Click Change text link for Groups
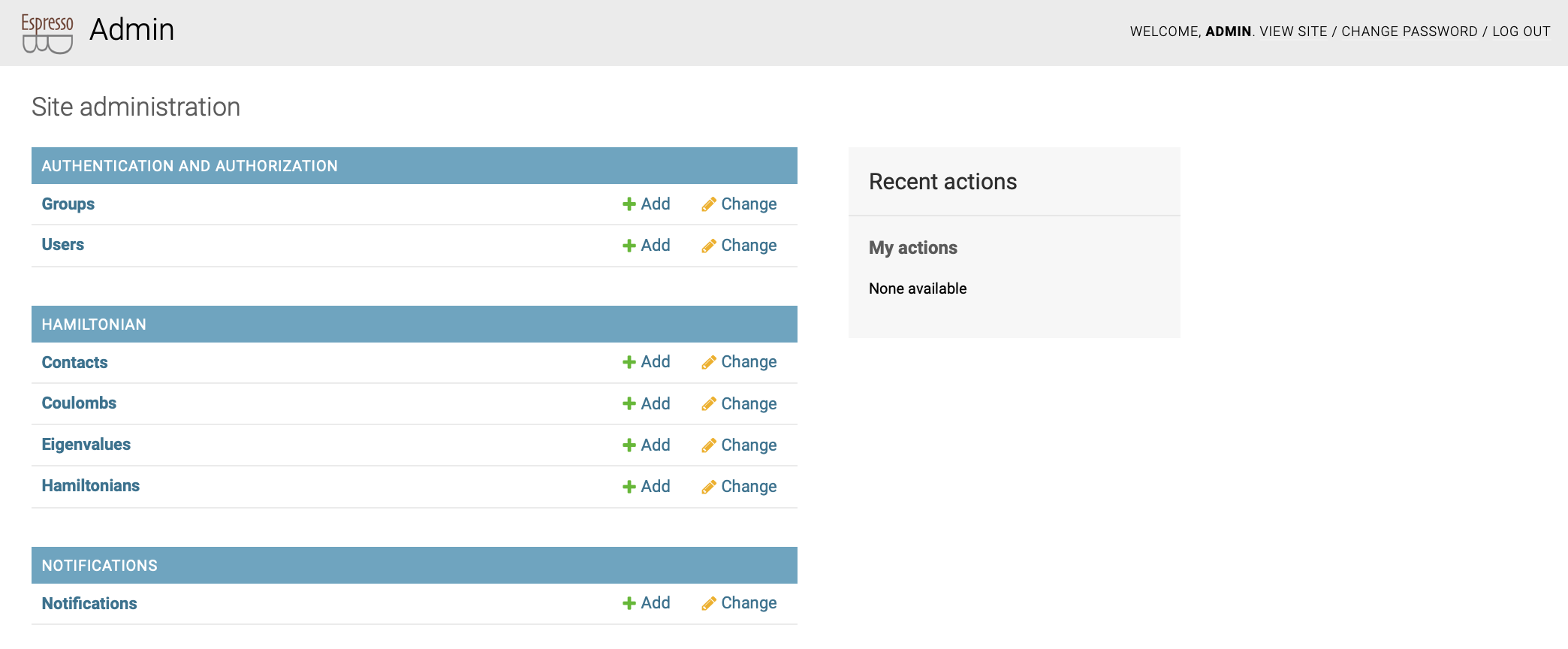1568x649 pixels. tap(749, 204)
